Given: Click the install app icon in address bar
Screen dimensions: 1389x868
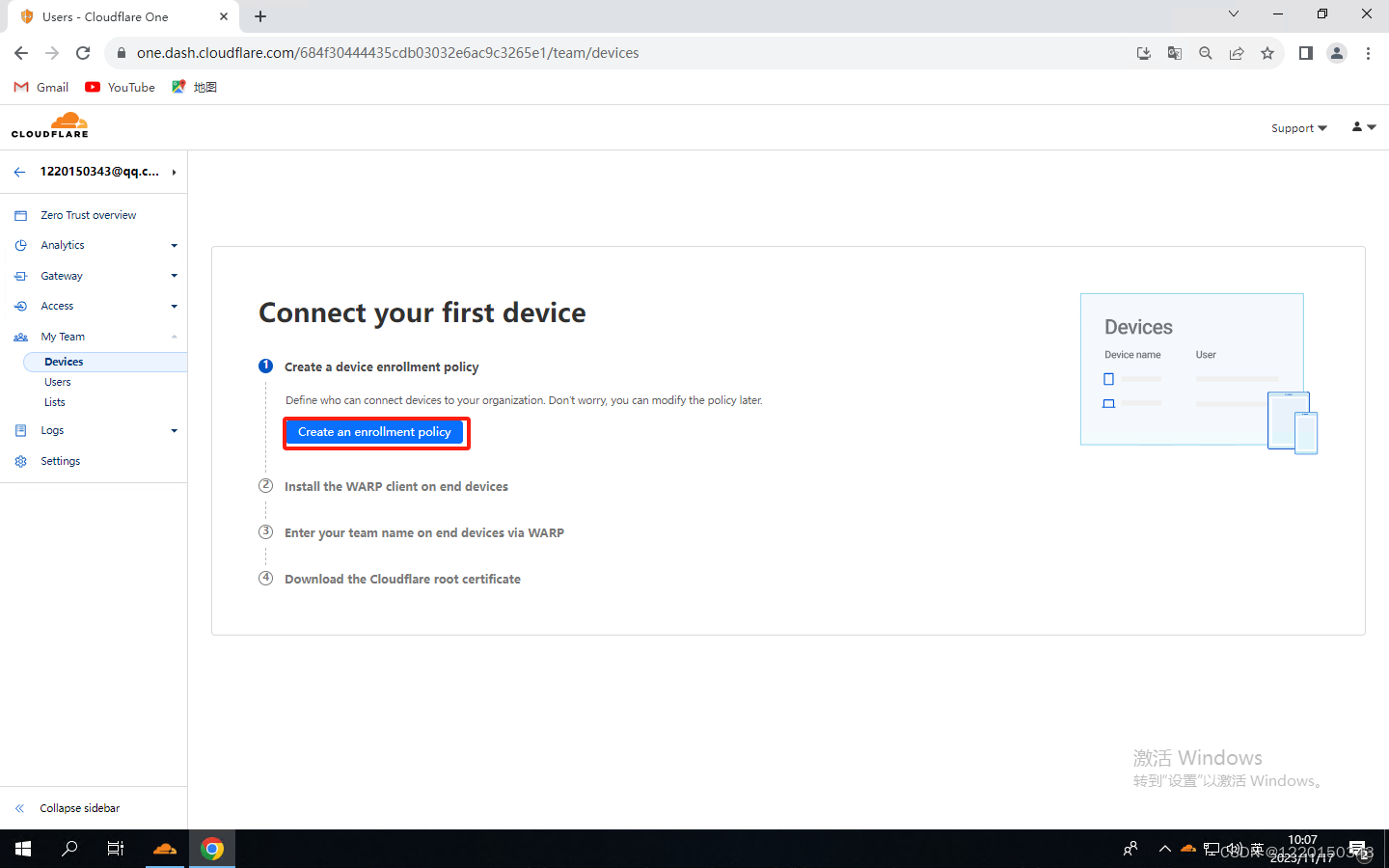Looking at the screenshot, I should point(1144,53).
